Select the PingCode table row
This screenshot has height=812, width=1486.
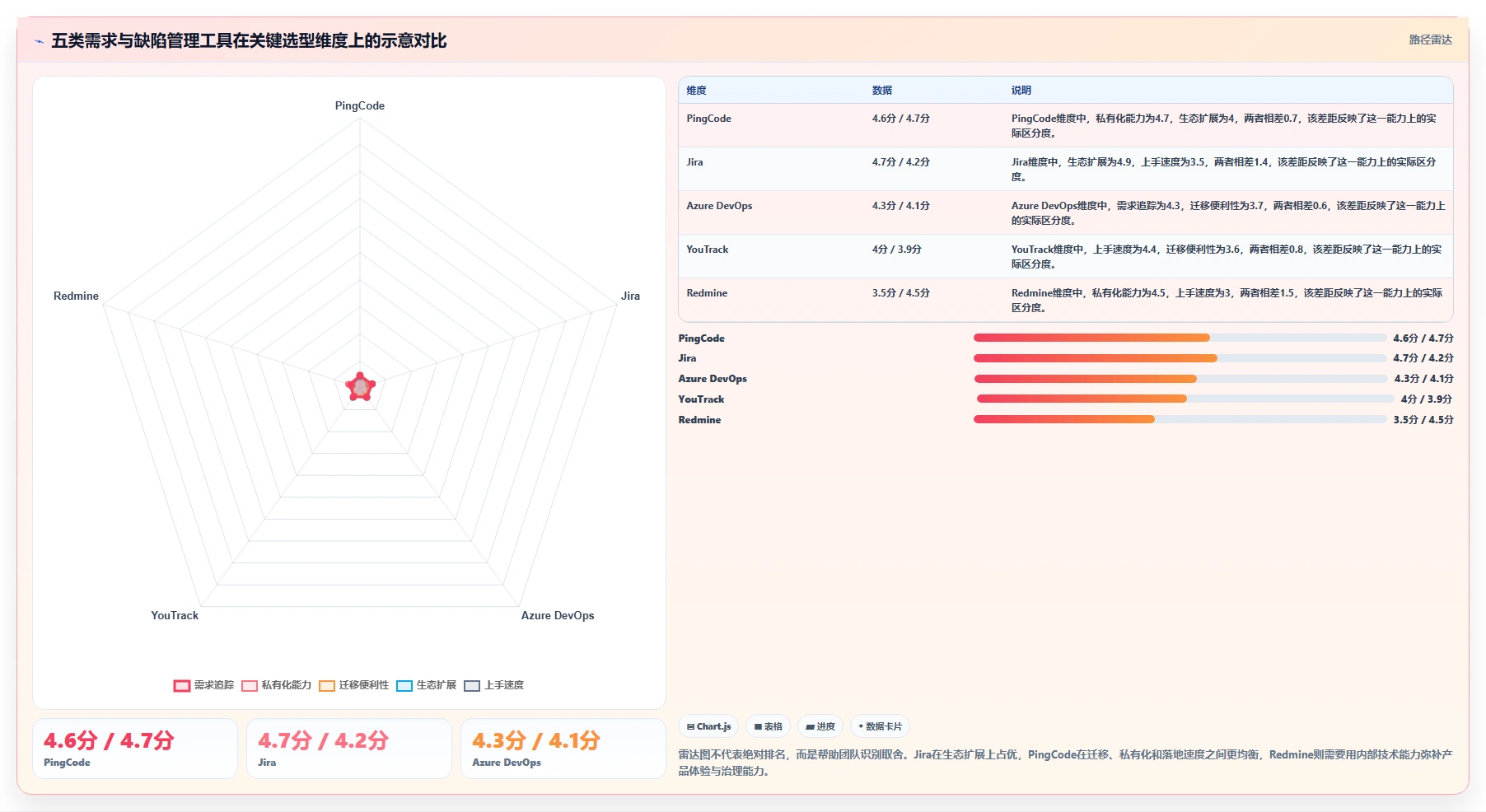click(x=1065, y=125)
